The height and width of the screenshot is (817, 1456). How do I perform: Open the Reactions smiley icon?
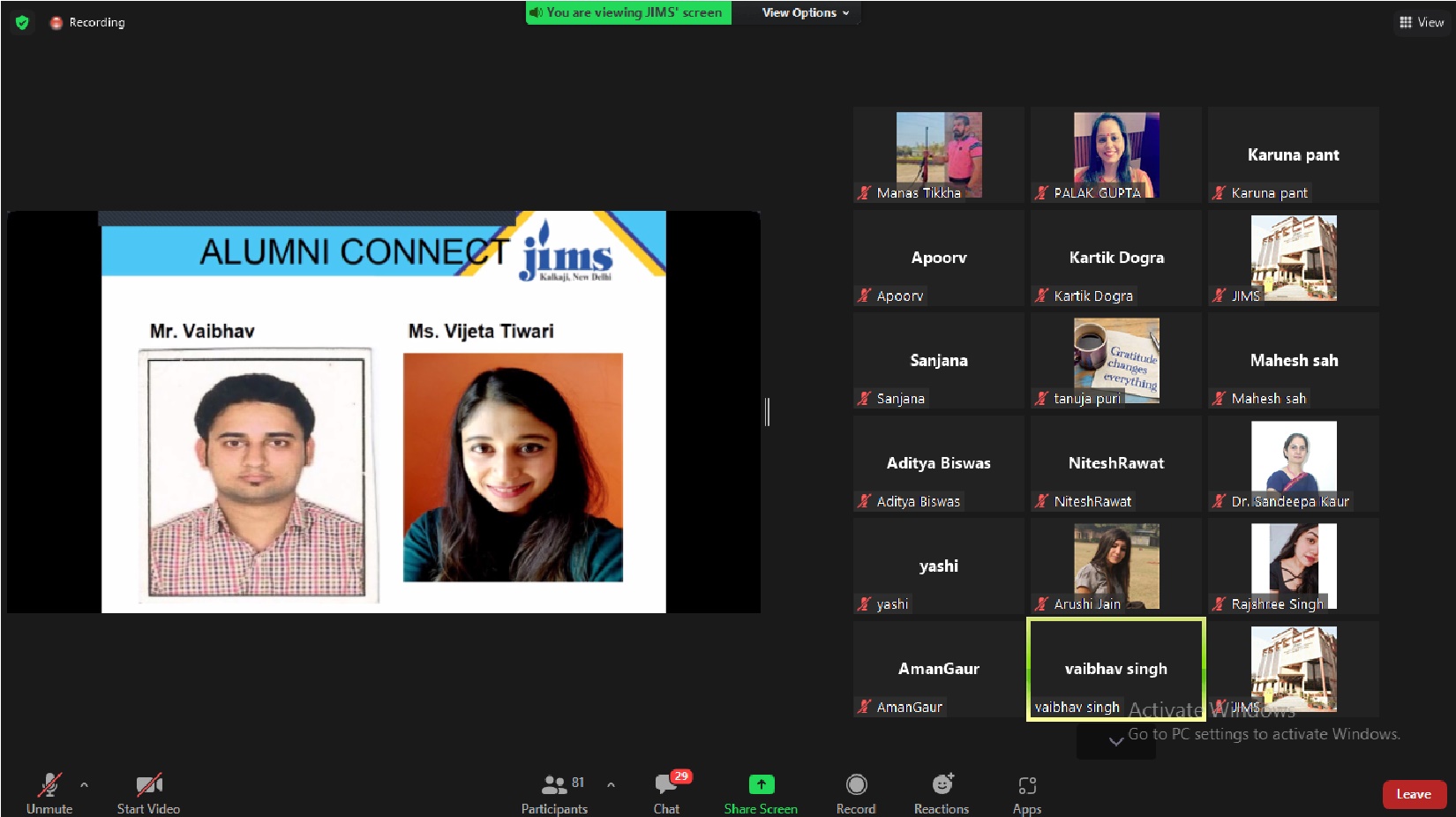point(942,784)
